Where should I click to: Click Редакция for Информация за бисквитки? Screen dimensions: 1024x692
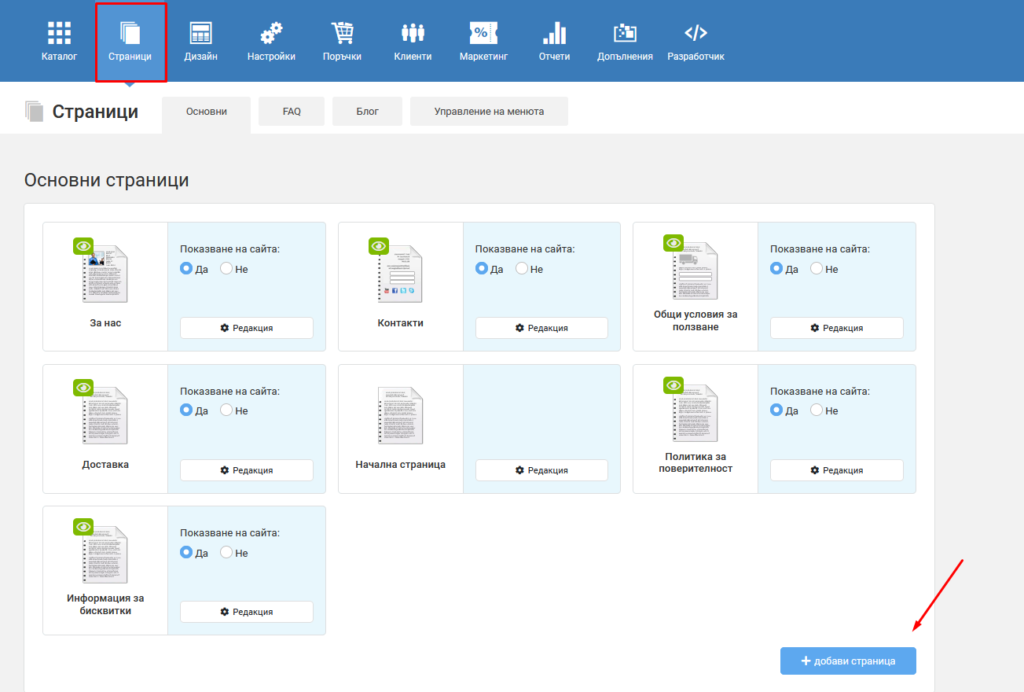(x=247, y=612)
